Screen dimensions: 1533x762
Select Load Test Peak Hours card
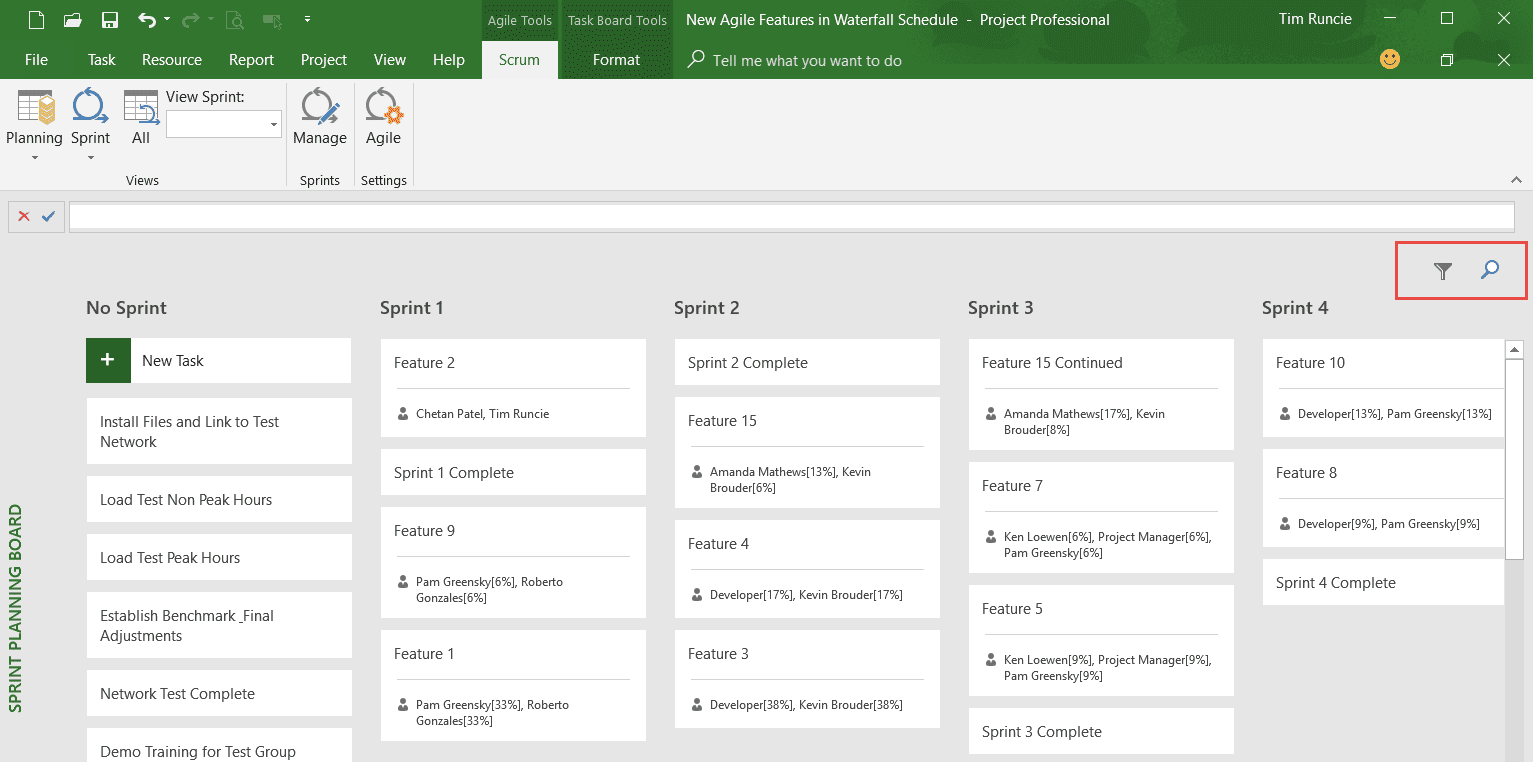219,557
